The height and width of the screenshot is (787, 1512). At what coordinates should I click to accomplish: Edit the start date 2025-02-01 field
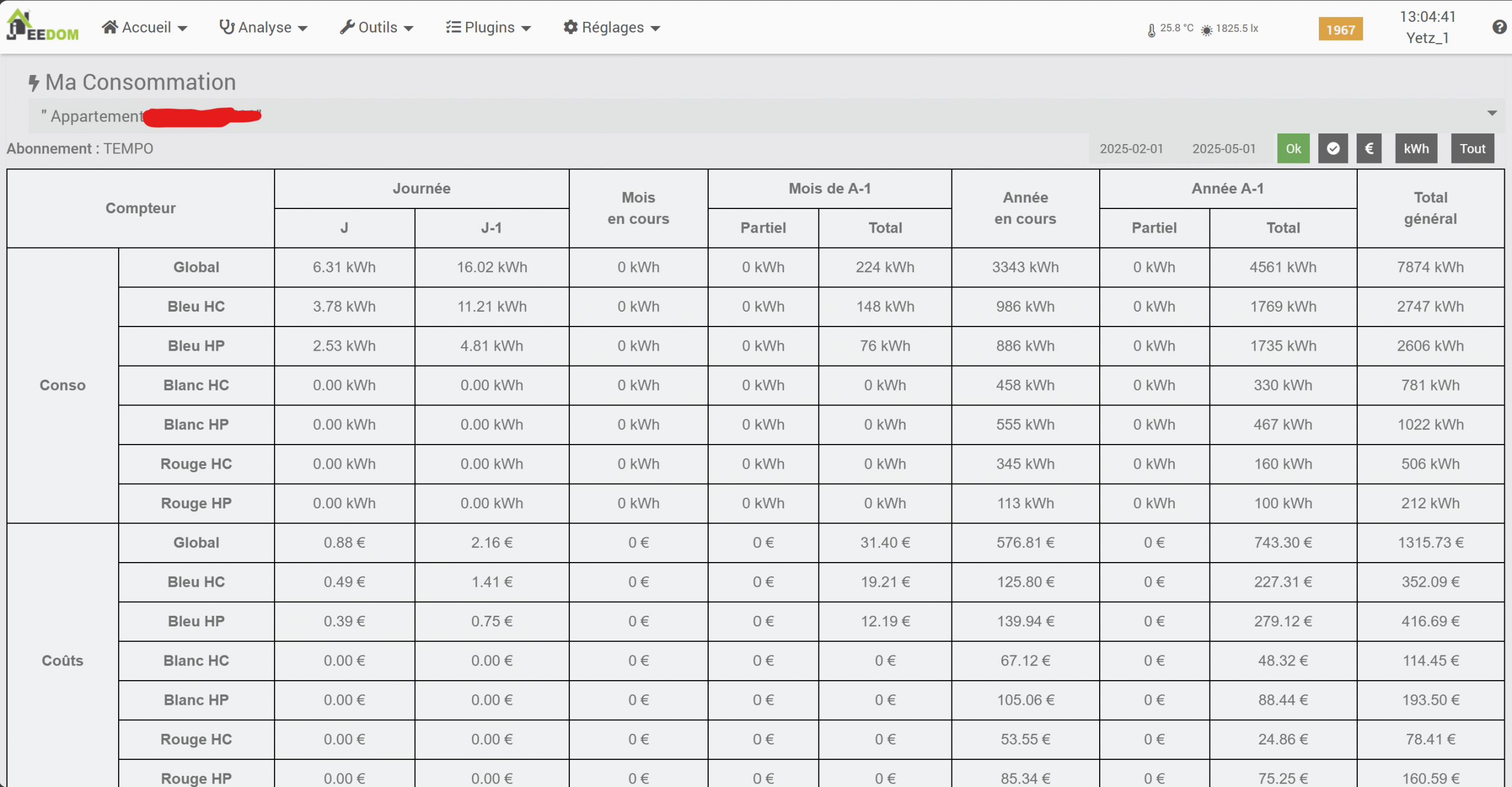point(1130,149)
